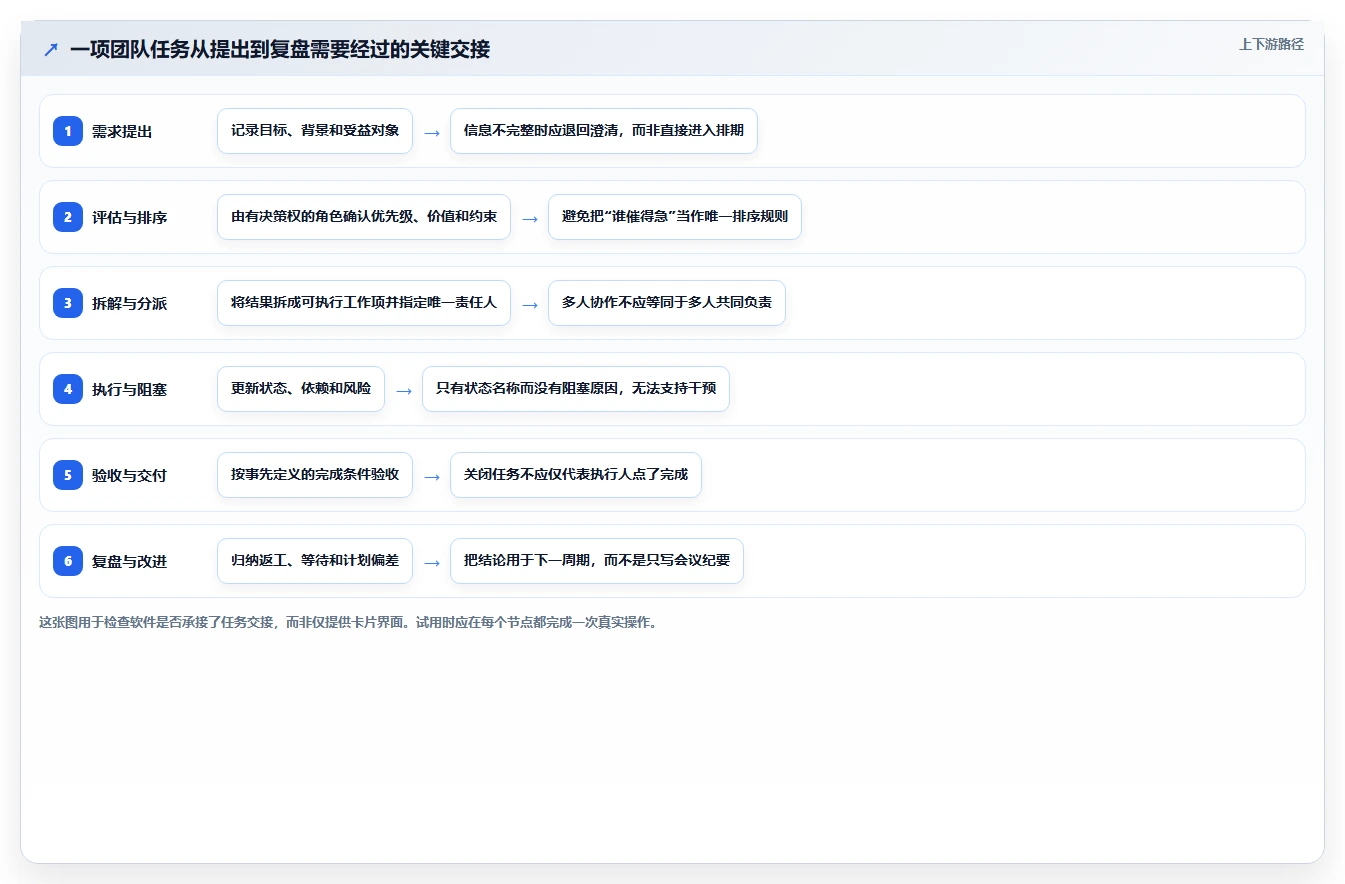
Task: Click the arrow in the 验收与交付 row
Action: click(432, 476)
